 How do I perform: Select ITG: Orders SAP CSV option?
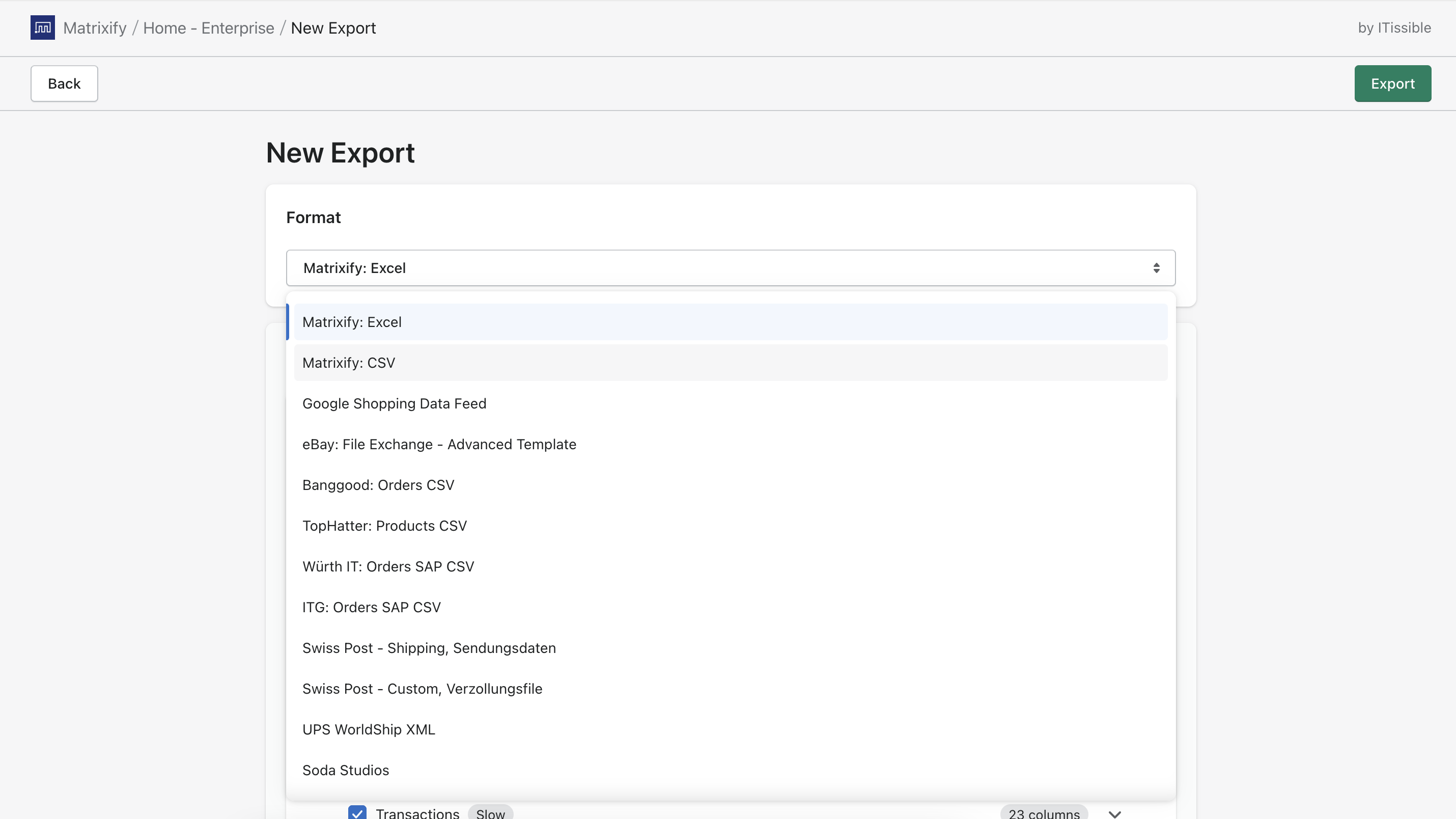(x=731, y=607)
